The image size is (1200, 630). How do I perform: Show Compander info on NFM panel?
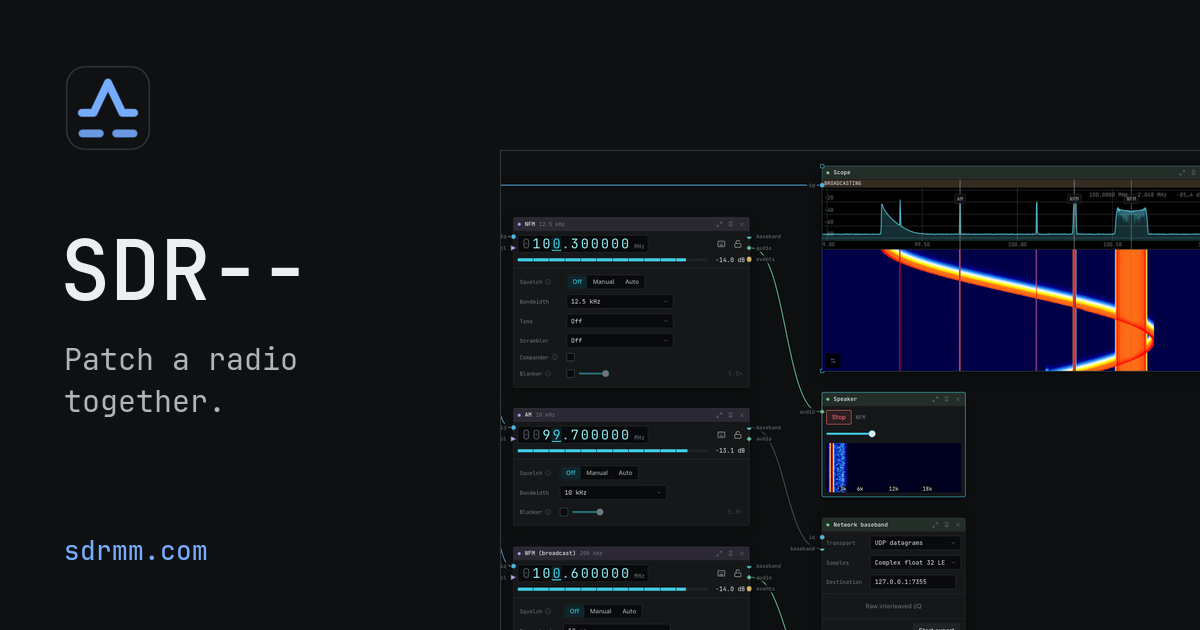(555, 357)
